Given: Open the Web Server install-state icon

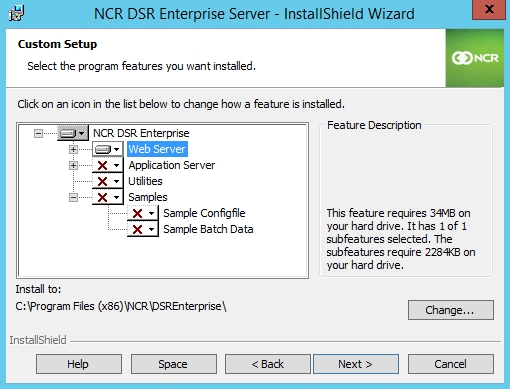Looking at the screenshot, I should (x=107, y=149).
